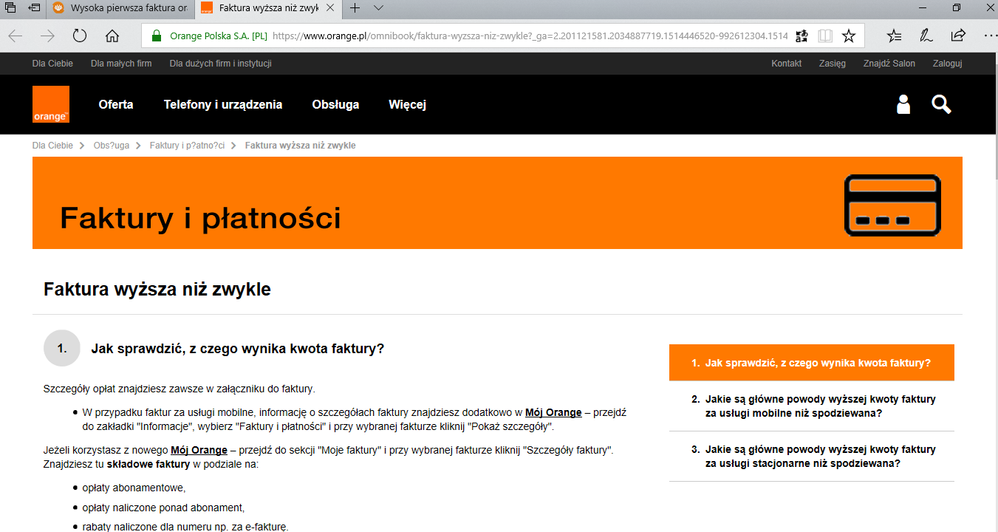Open the Oferta menu

116,104
